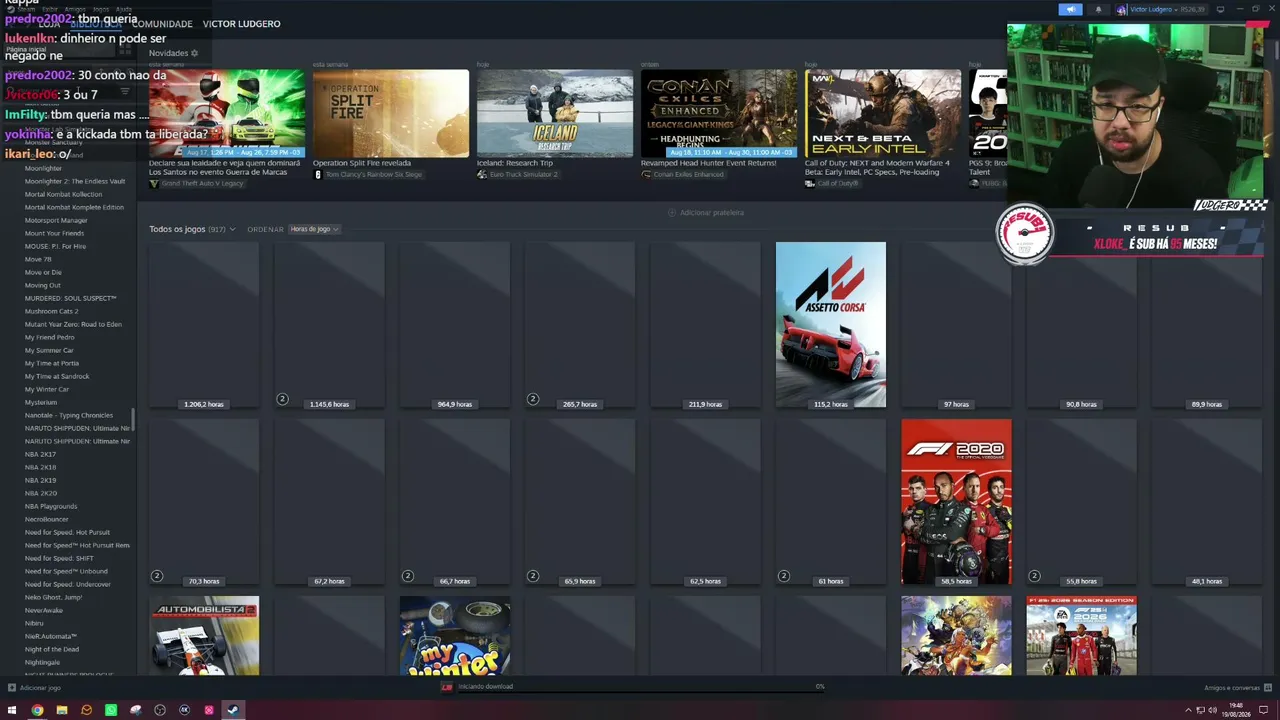Select the My Winter Car game cover
The image size is (1280, 720).
(x=455, y=636)
